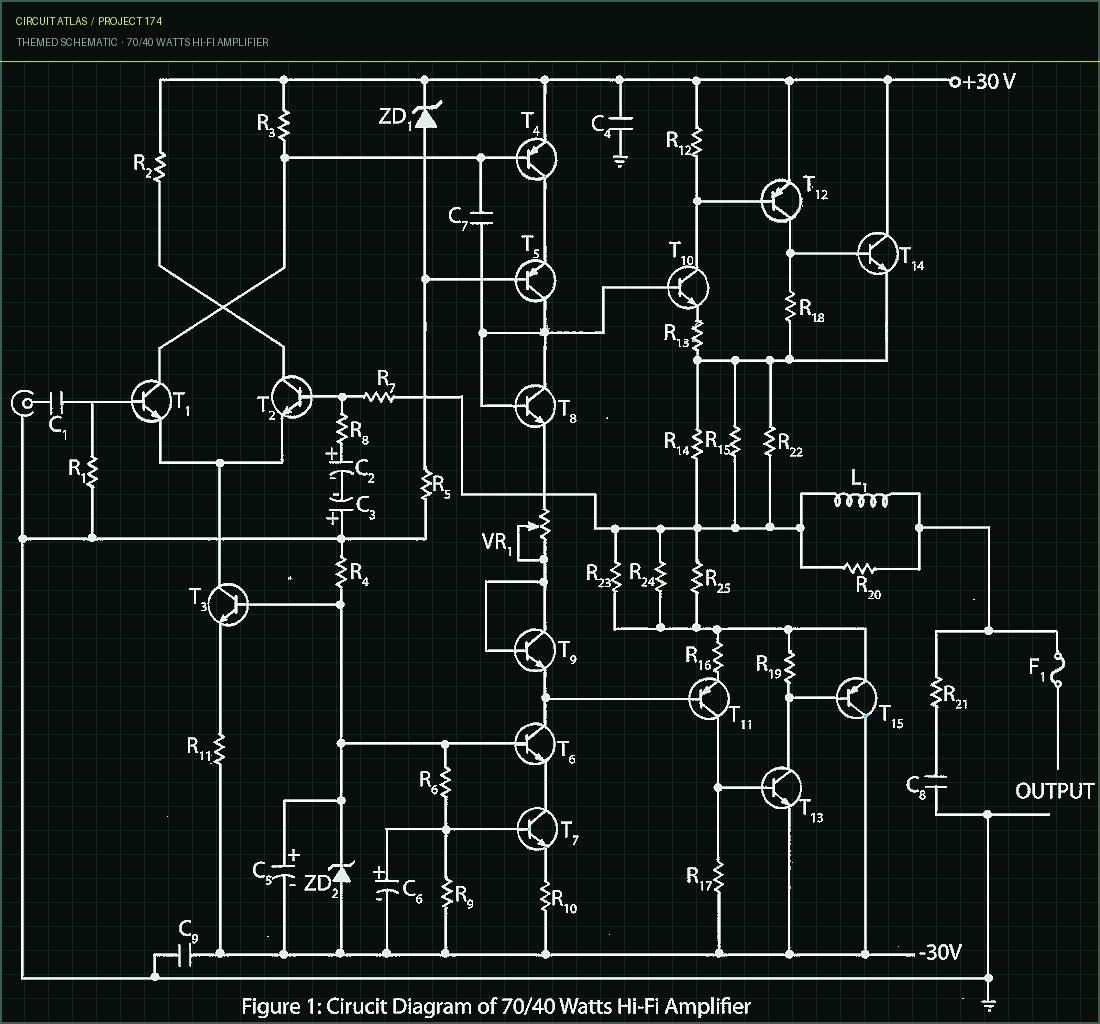Select electrolytic capacitor C6 symbol

pos(386,887)
